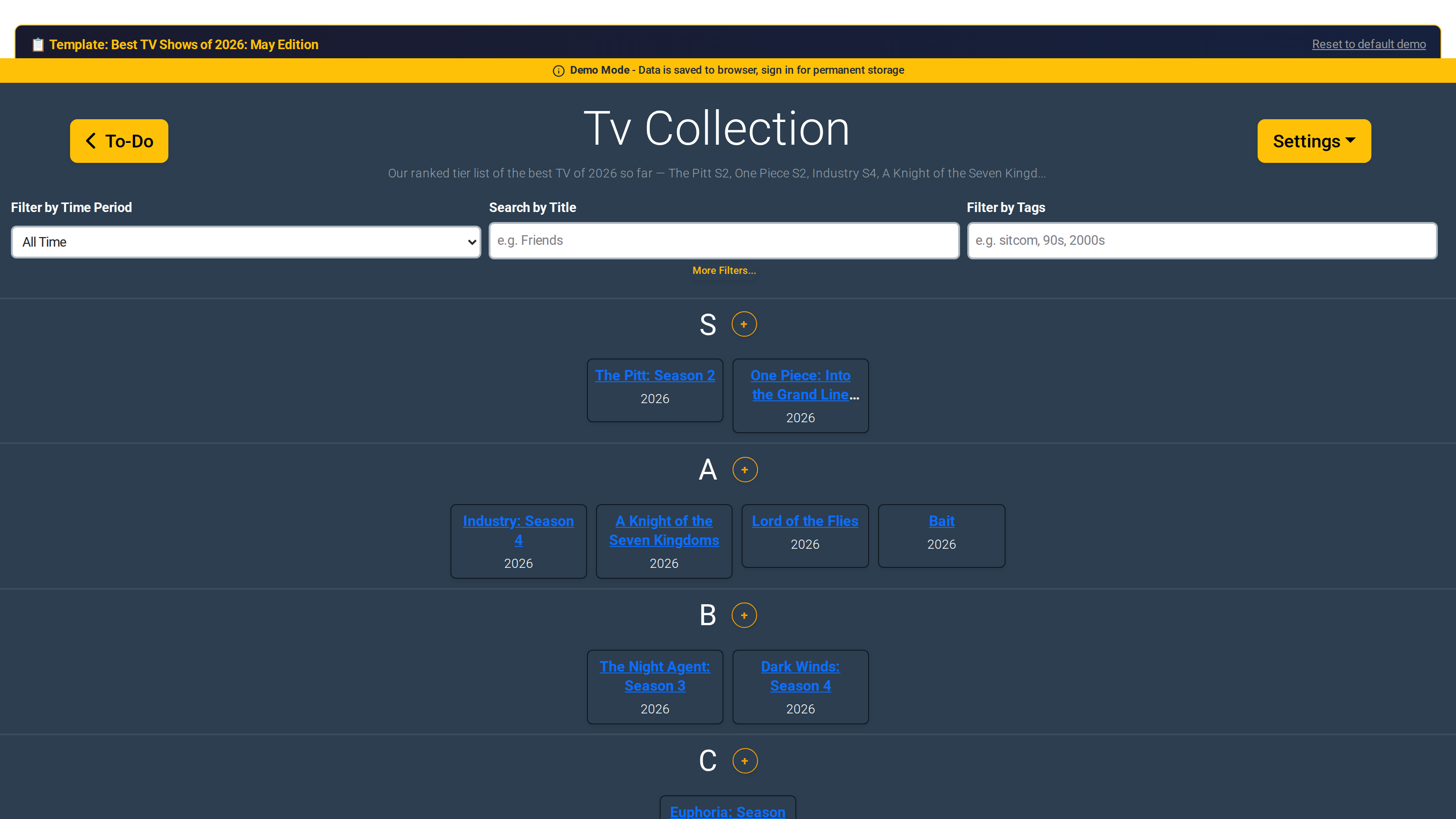Add a show to S tier

pyautogui.click(x=744, y=324)
